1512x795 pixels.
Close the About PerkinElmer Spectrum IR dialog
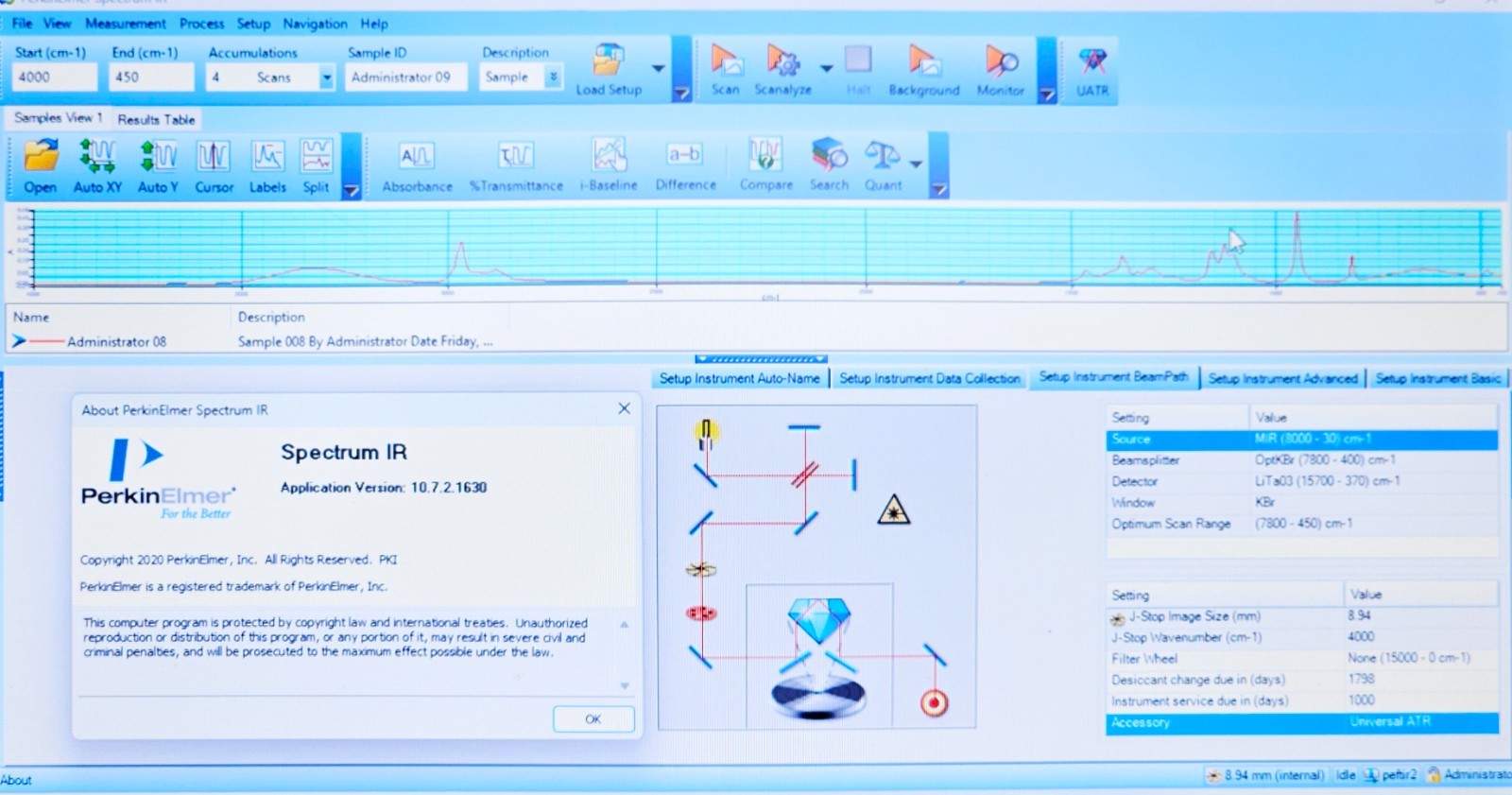pos(624,408)
